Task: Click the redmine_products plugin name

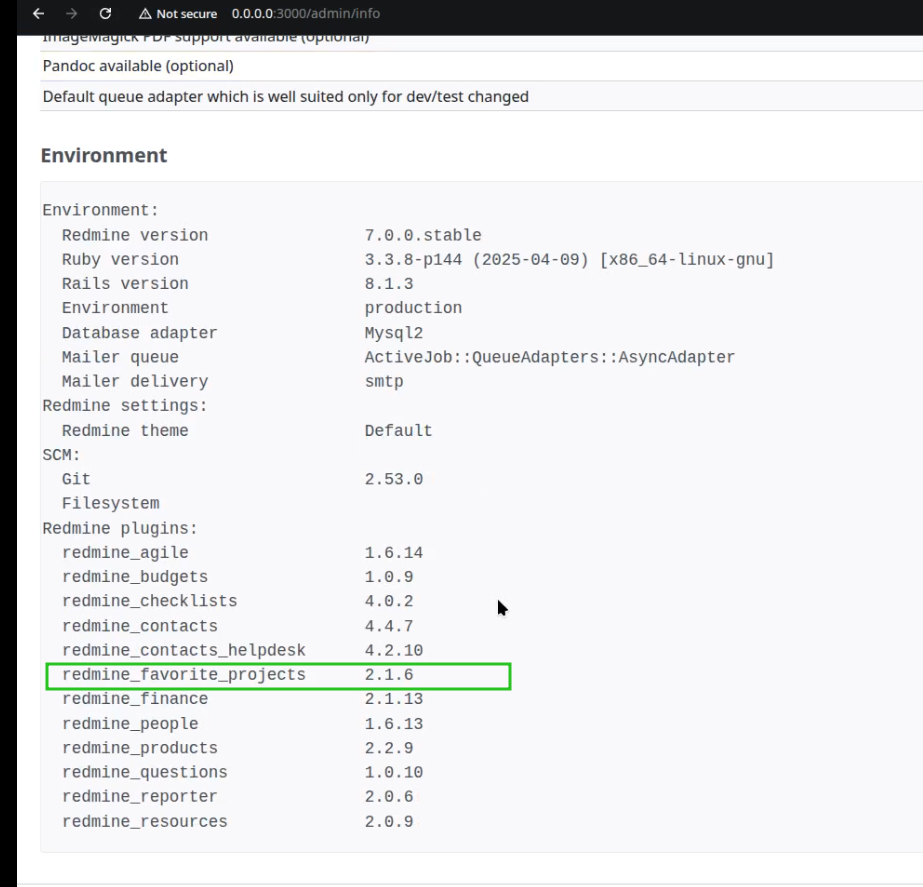Action: [x=140, y=748]
